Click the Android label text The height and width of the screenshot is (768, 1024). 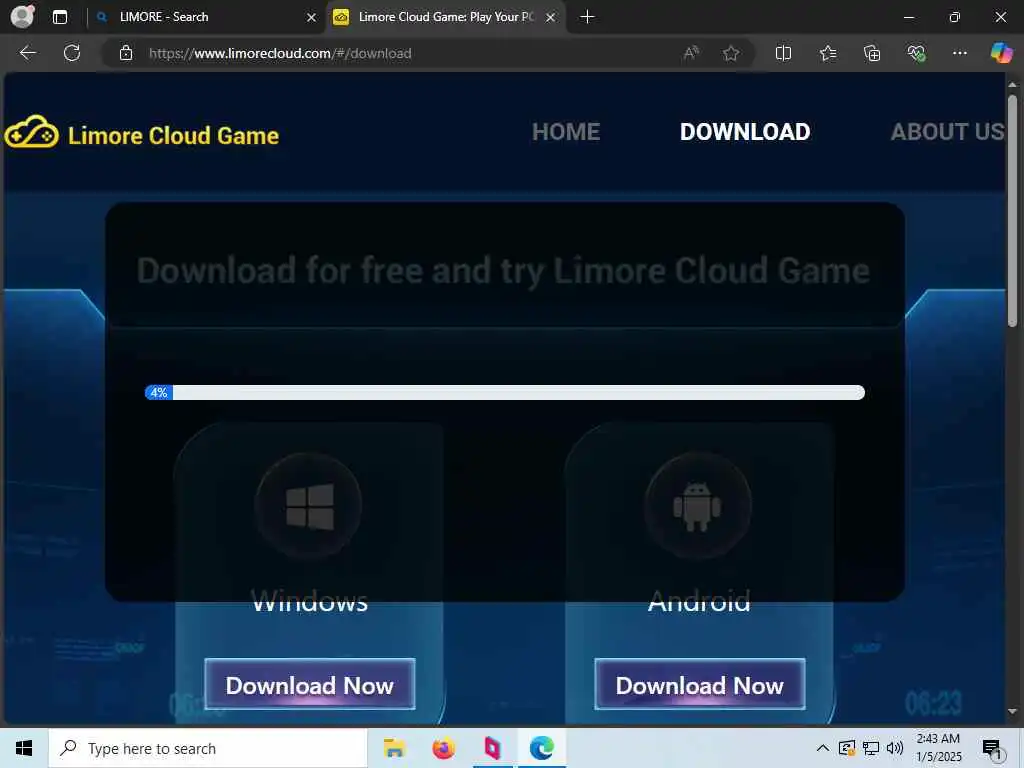[699, 601]
